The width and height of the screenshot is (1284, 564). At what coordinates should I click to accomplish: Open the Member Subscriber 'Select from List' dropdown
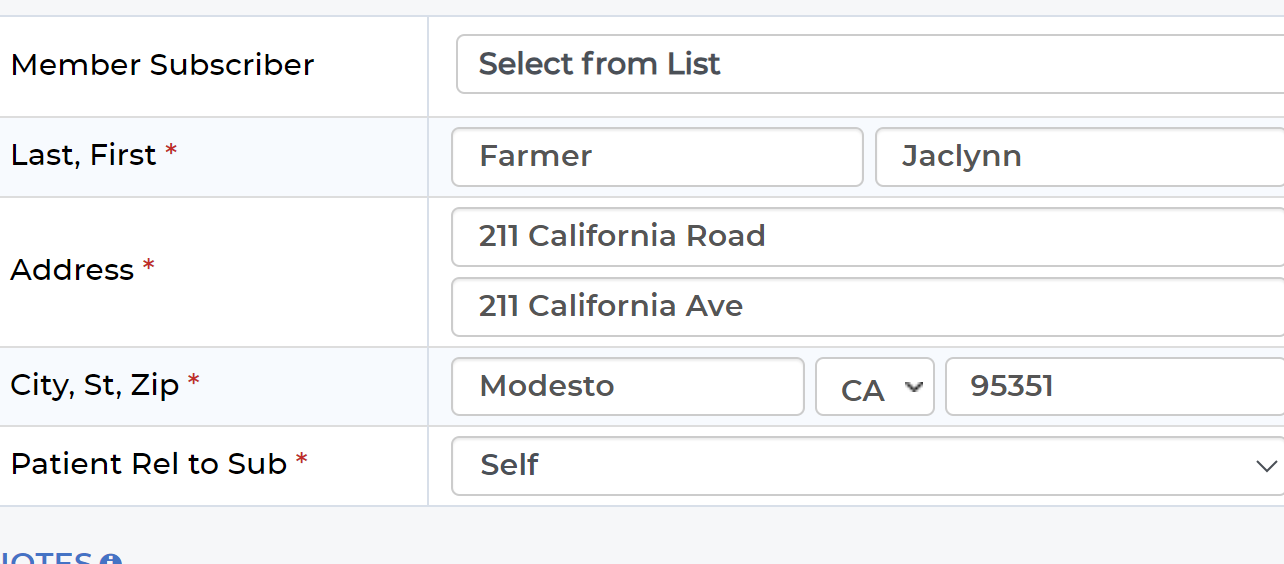click(x=870, y=64)
